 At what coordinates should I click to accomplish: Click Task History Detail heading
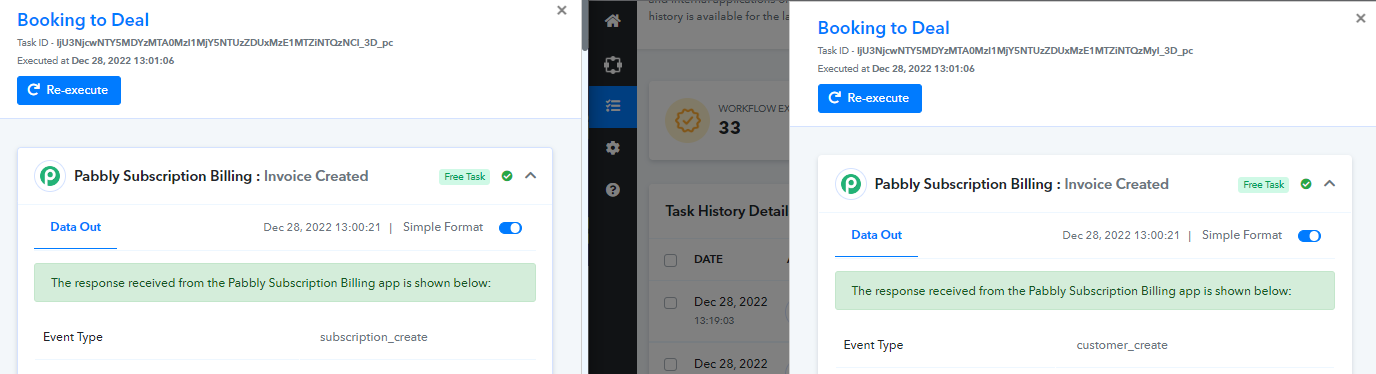(727, 211)
